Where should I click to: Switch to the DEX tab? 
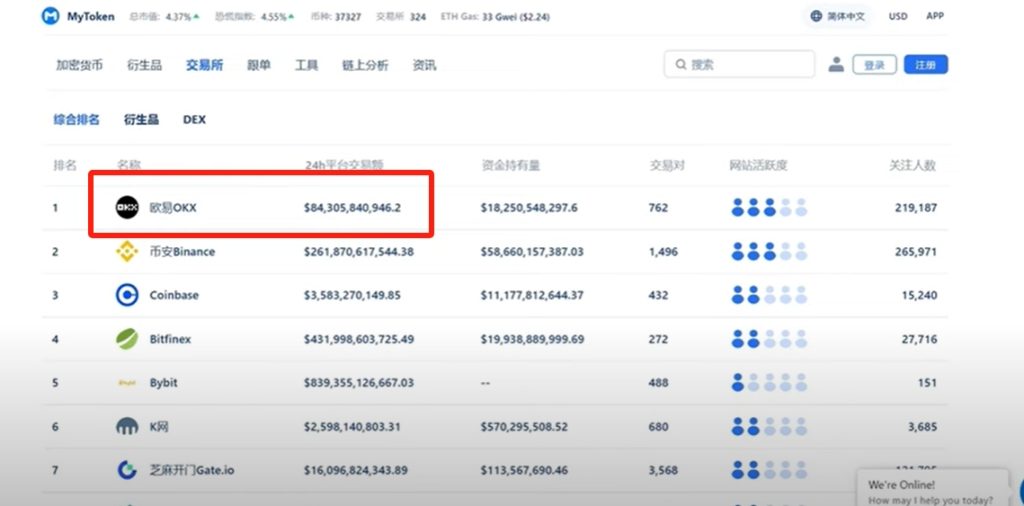[x=194, y=119]
